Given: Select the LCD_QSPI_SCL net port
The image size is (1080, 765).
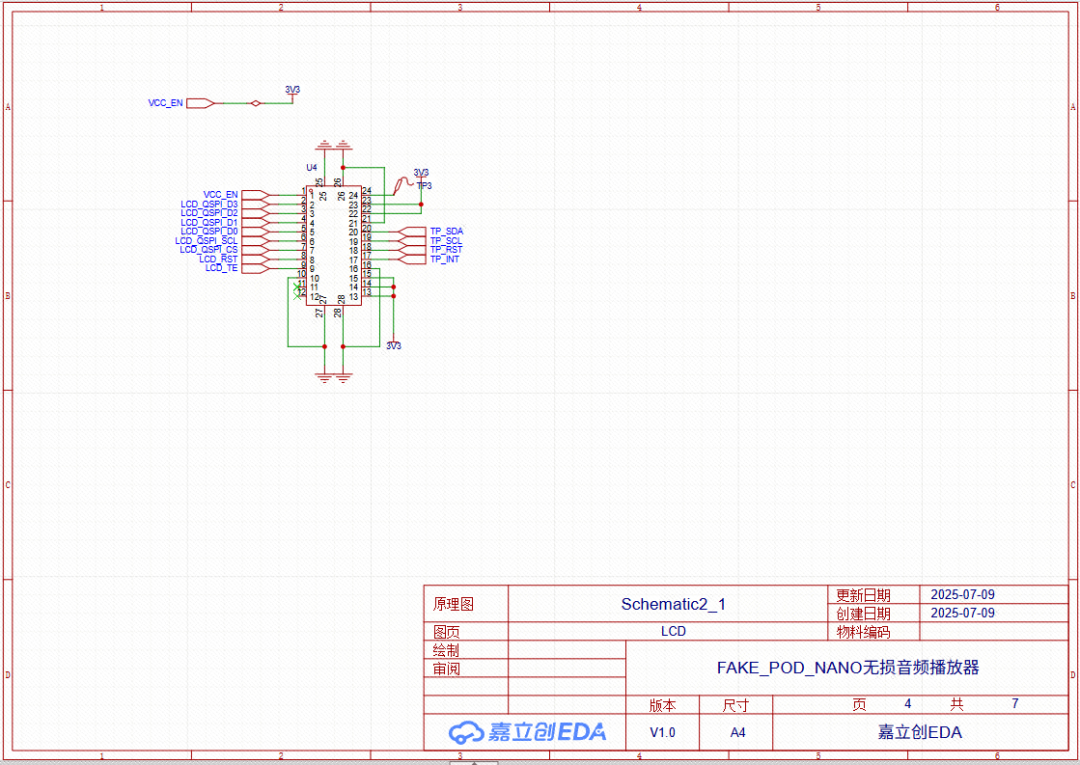Looking at the screenshot, I should 254,240.
